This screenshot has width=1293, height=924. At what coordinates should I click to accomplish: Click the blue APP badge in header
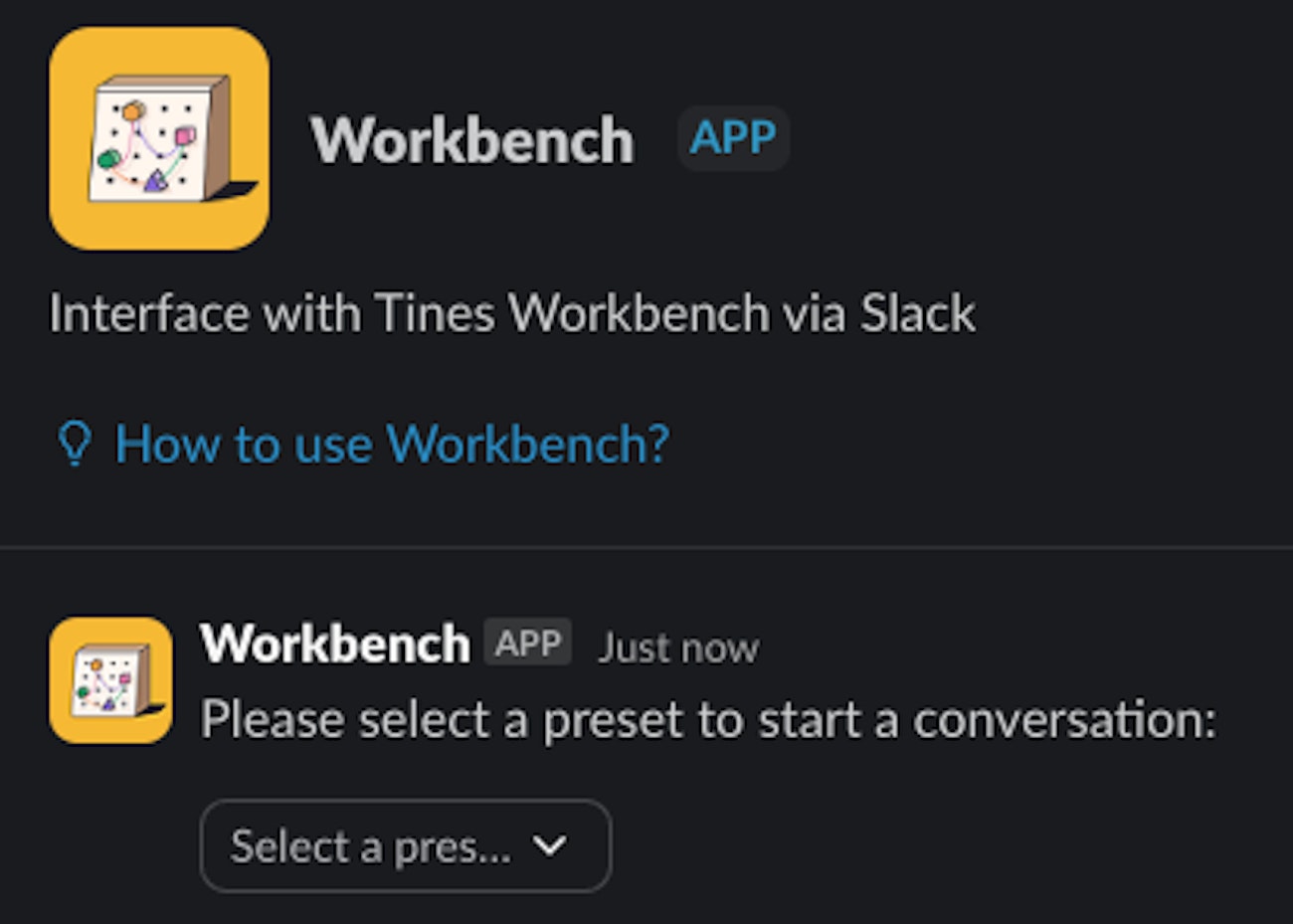[733, 137]
